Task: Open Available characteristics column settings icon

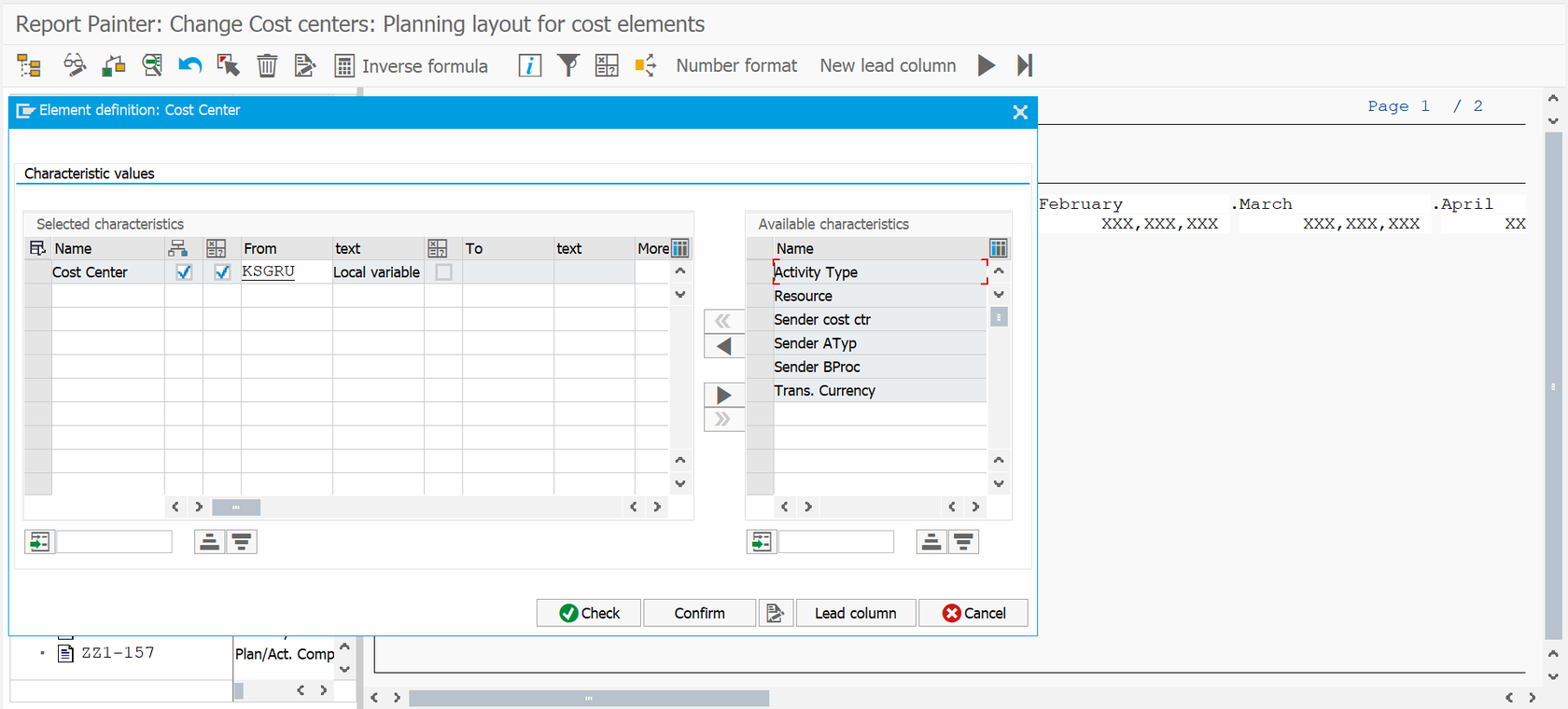Action: pos(999,248)
